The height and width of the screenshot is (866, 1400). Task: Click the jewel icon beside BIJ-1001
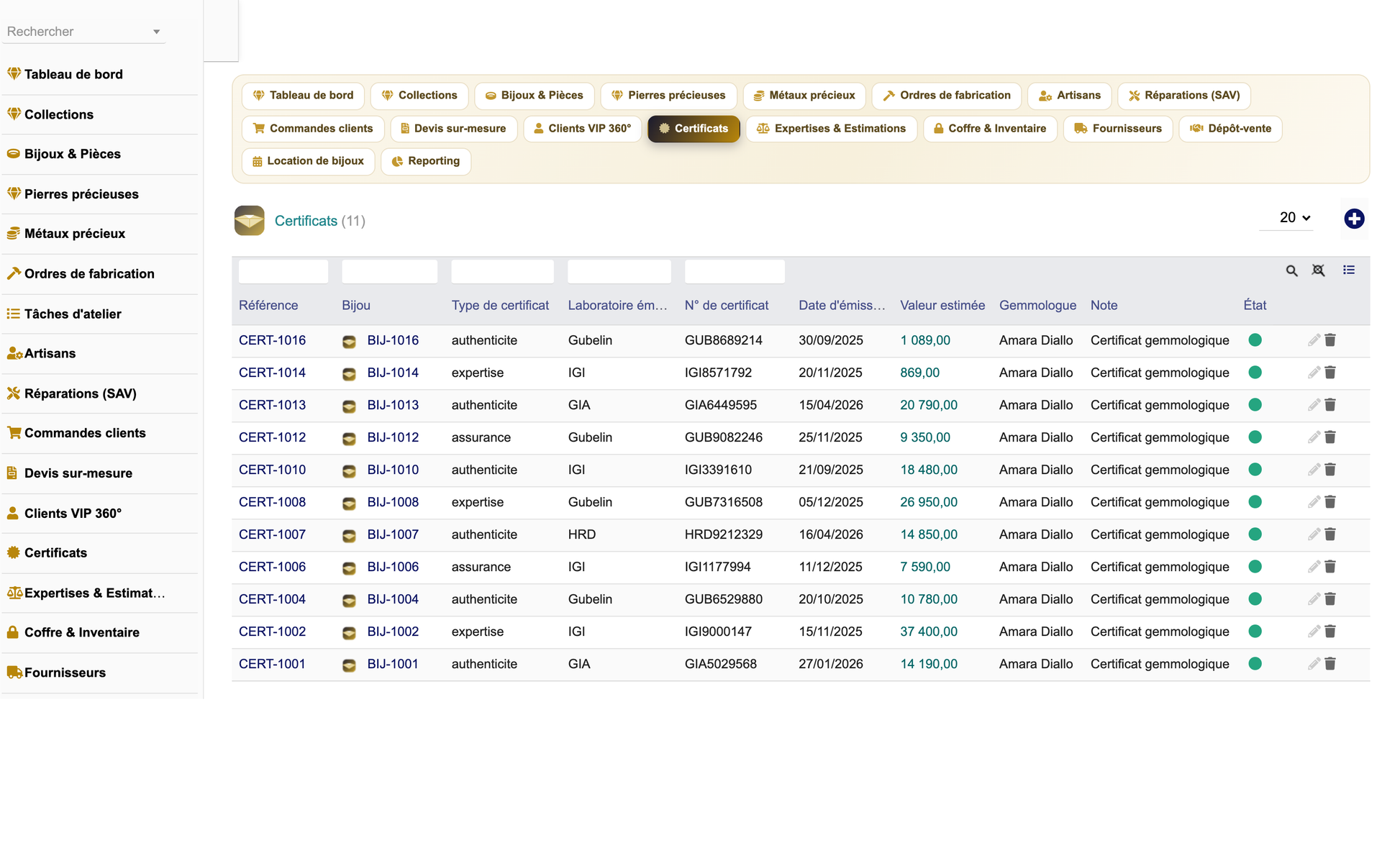pyautogui.click(x=349, y=665)
